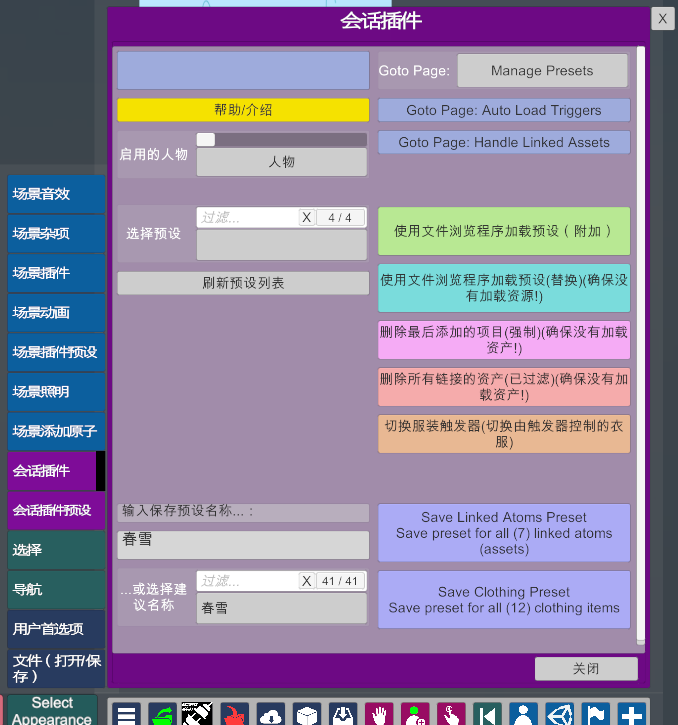Open the suggested name dropdown showing 春雪

coord(281,608)
